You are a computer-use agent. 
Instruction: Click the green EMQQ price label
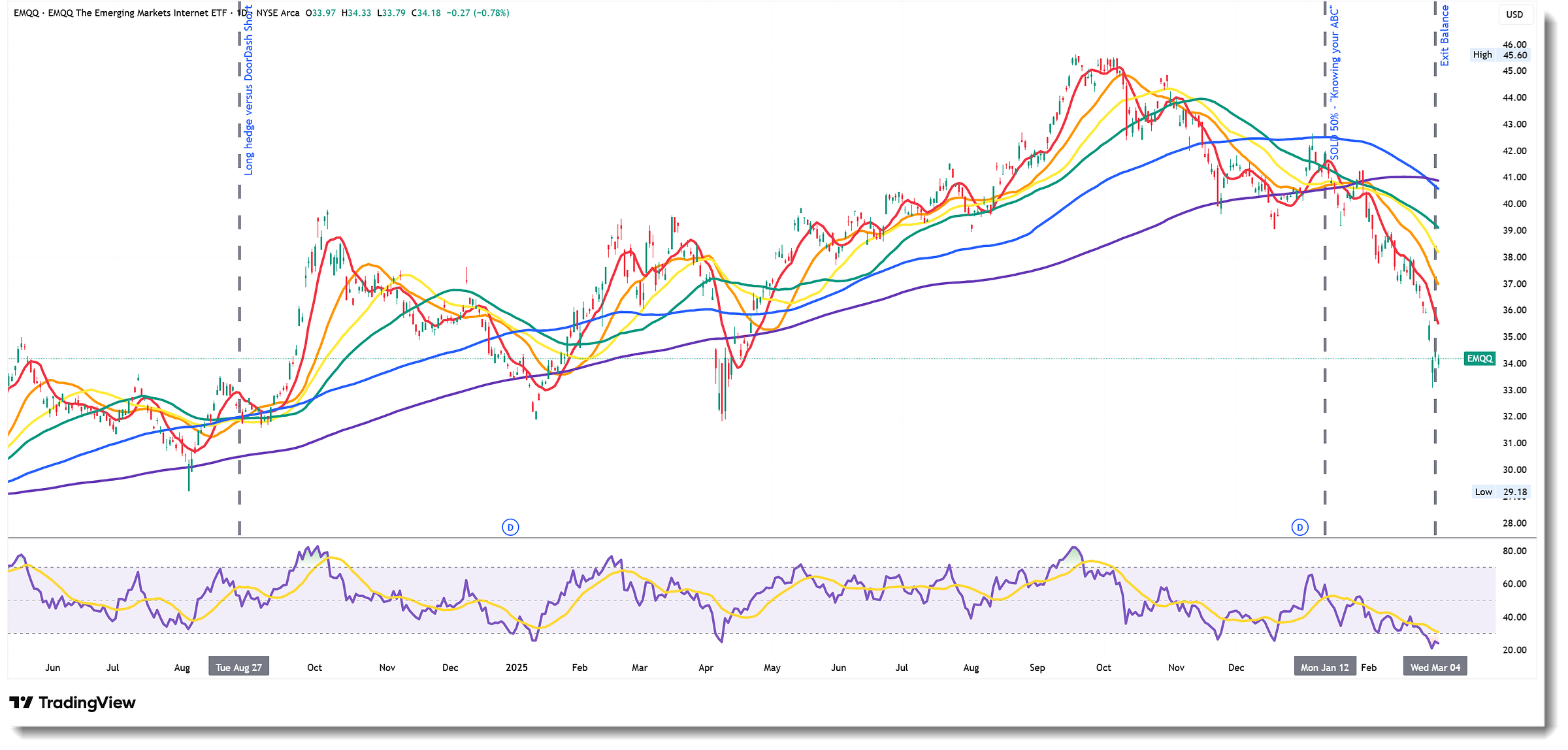pyautogui.click(x=1479, y=359)
